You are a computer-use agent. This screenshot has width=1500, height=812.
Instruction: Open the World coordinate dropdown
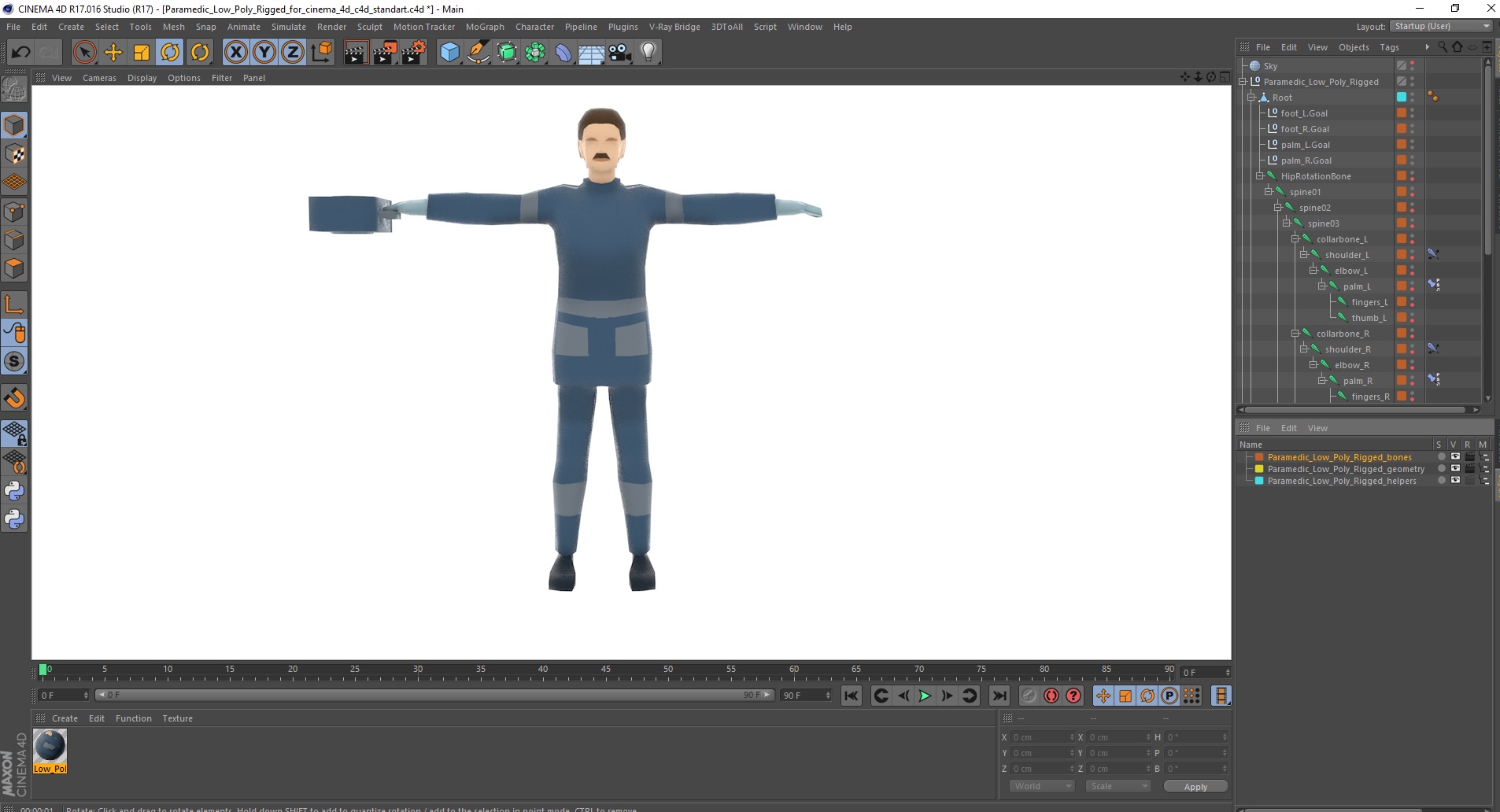click(x=1042, y=786)
